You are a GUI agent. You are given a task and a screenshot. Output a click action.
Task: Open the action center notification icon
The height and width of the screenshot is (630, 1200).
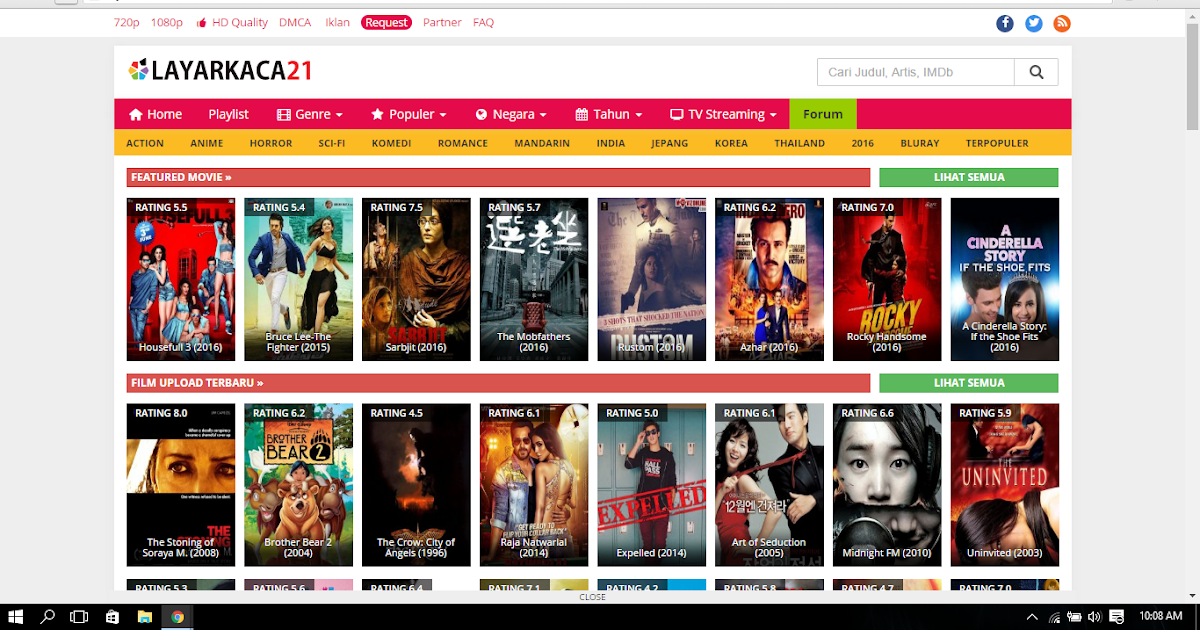tap(1117, 616)
